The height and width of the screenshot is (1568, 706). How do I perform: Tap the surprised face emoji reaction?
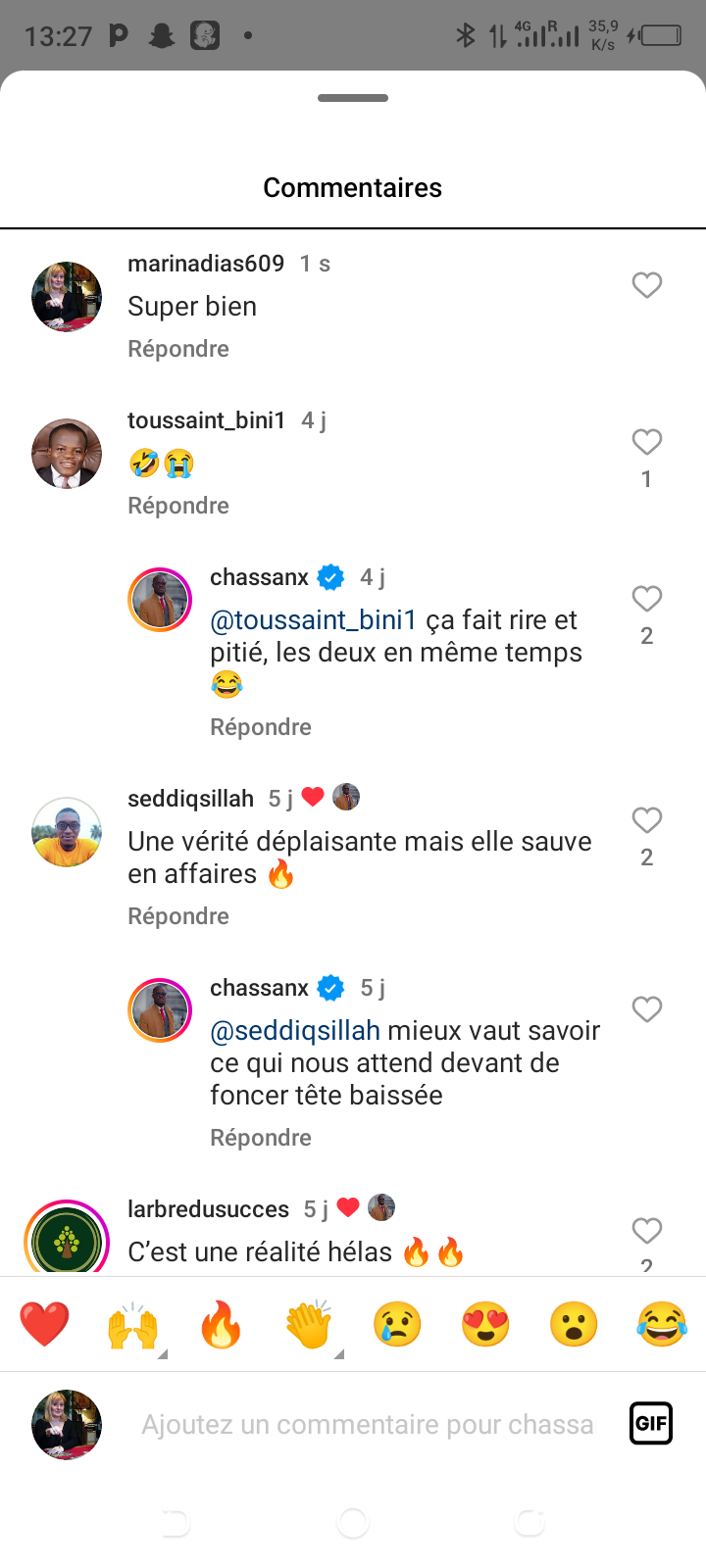pos(574,1325)
